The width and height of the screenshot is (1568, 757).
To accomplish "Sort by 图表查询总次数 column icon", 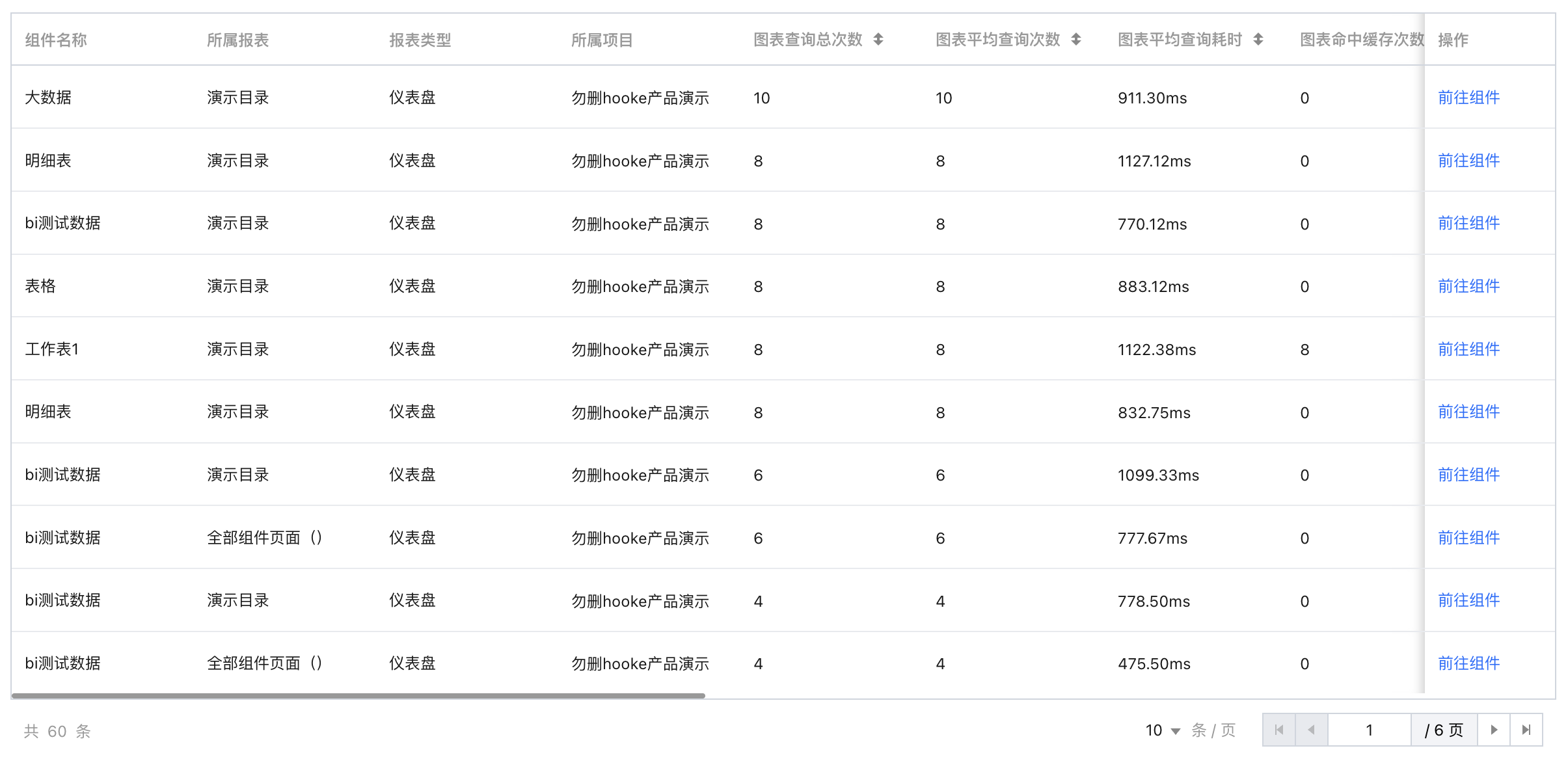I will tap(878, 40).
